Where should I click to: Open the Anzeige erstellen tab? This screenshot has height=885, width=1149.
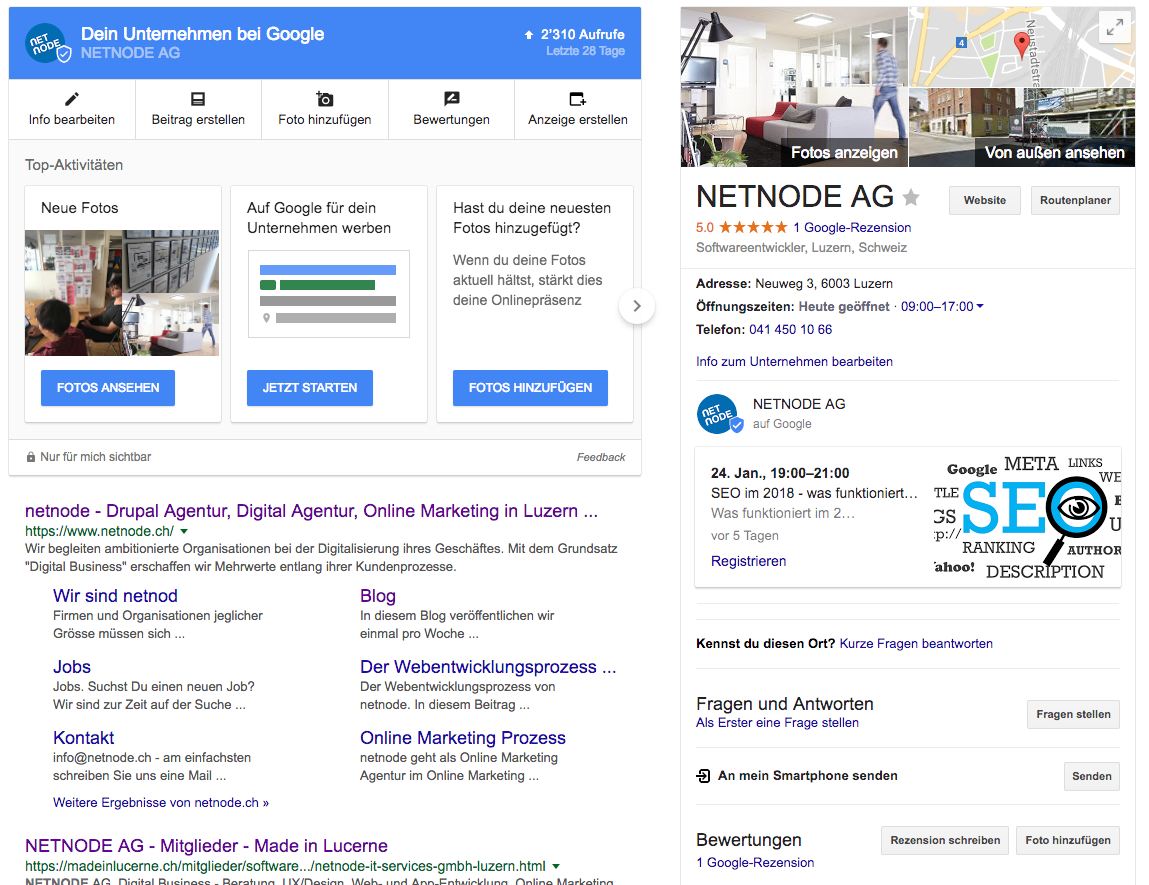click(577, 109)
